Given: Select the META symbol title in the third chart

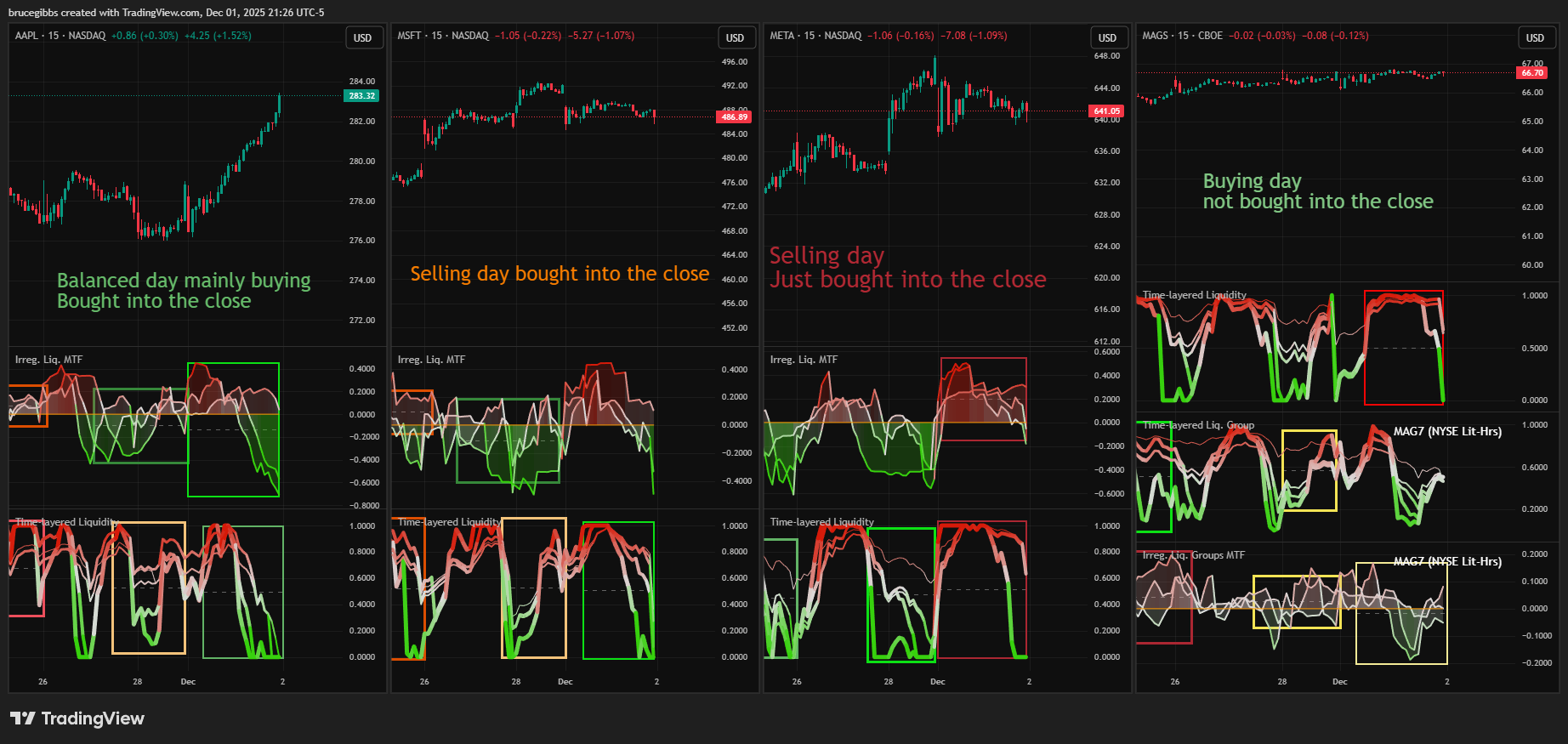Looking at the screenshot, I should tap(781, 36).
